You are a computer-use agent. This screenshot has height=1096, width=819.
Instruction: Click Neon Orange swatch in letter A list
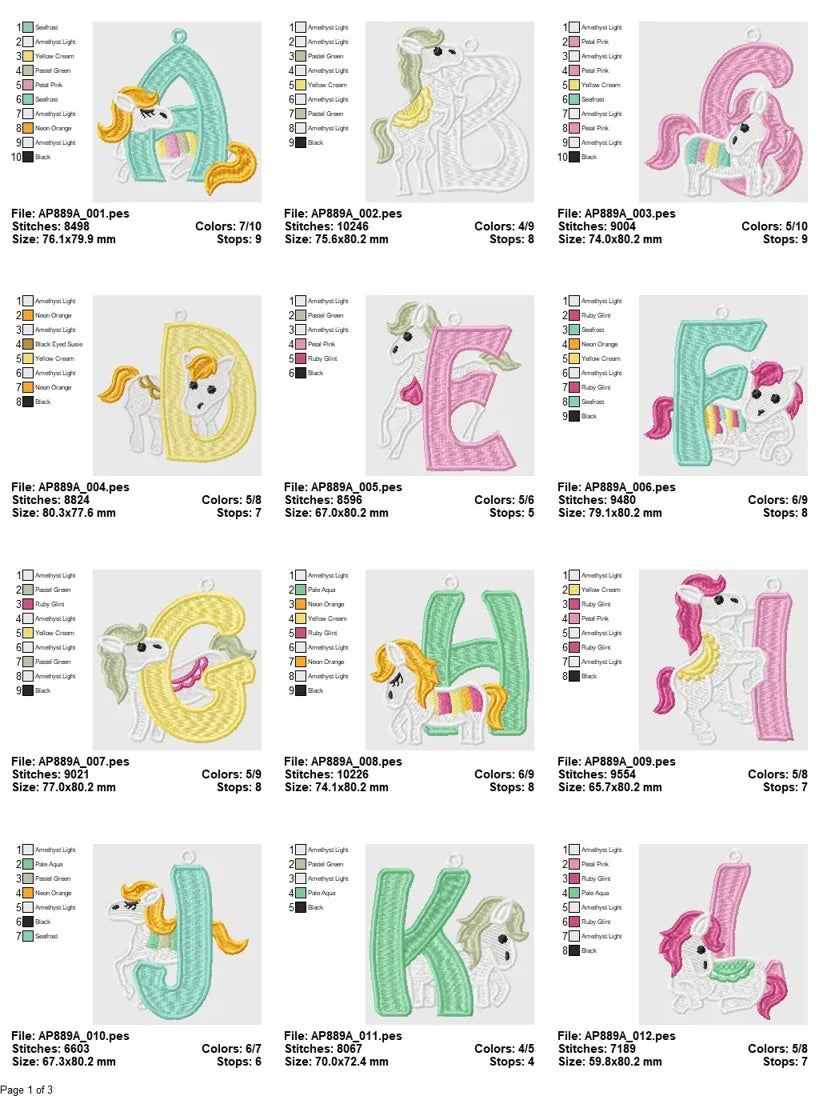click(x=28, y=128)
